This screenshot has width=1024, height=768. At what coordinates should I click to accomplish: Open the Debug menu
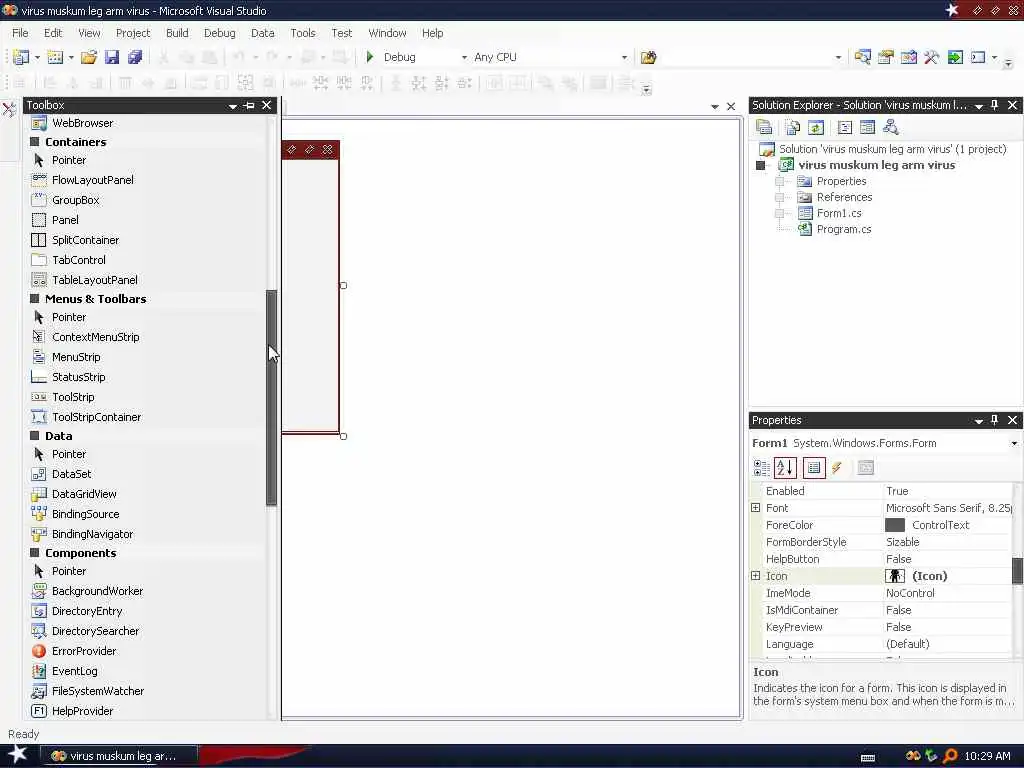coord(219,33)
